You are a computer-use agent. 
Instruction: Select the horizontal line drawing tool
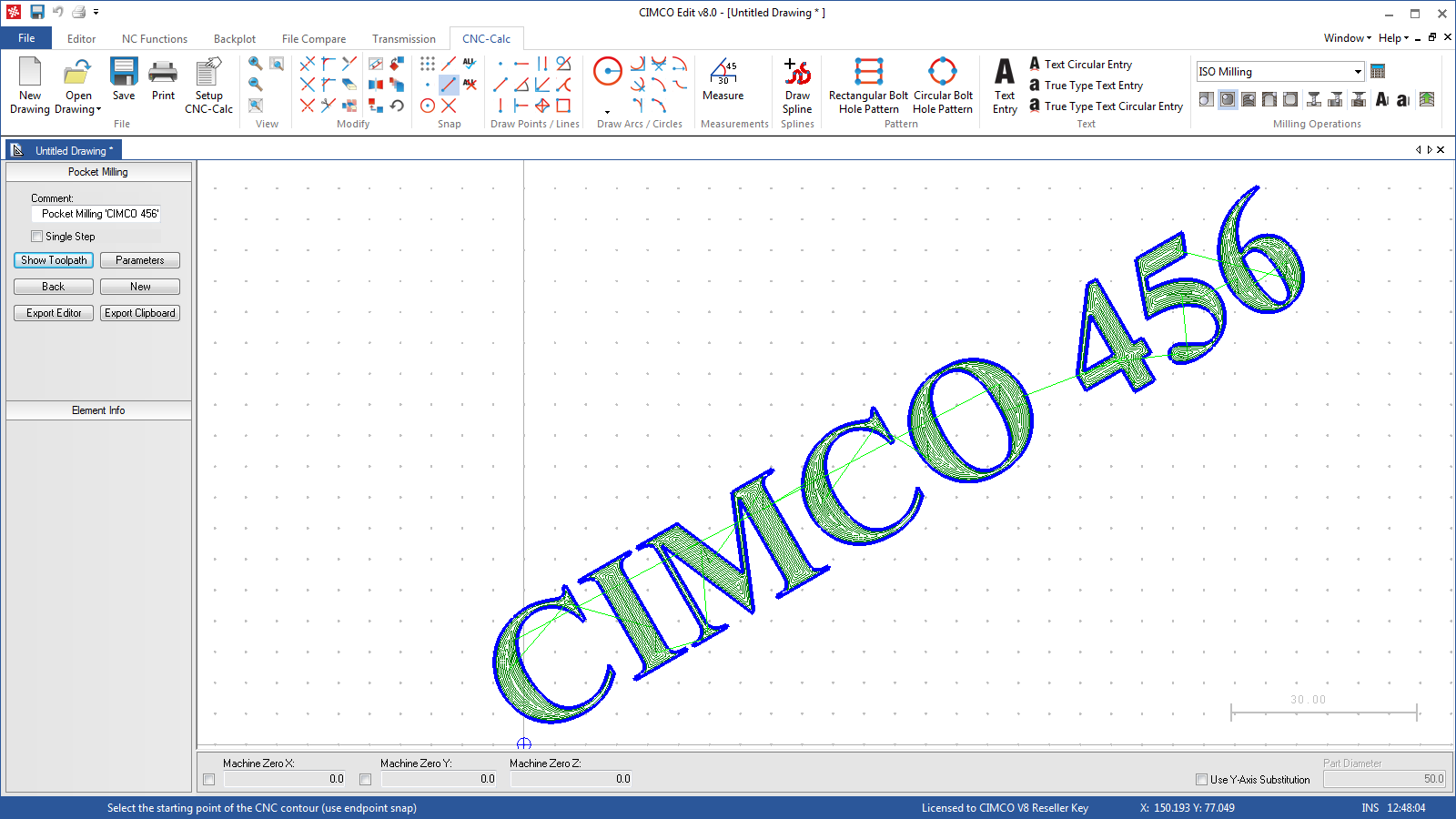click(x=521, y=64)
